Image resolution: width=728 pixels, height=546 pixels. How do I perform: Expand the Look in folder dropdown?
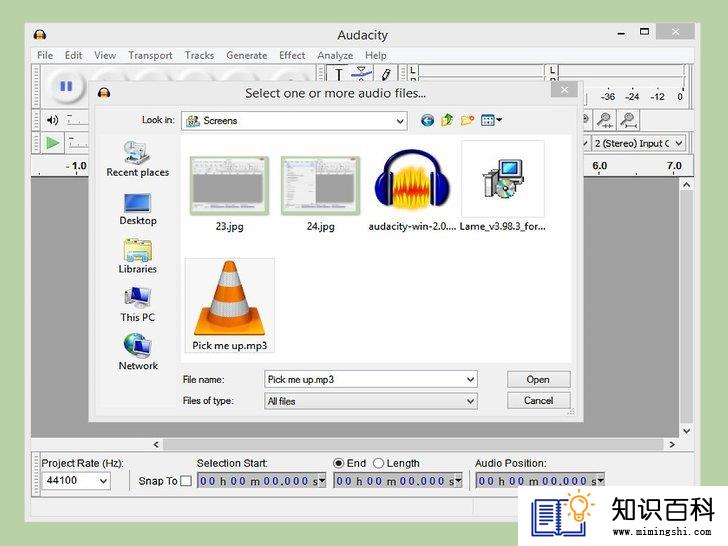(x=400, y=121)
